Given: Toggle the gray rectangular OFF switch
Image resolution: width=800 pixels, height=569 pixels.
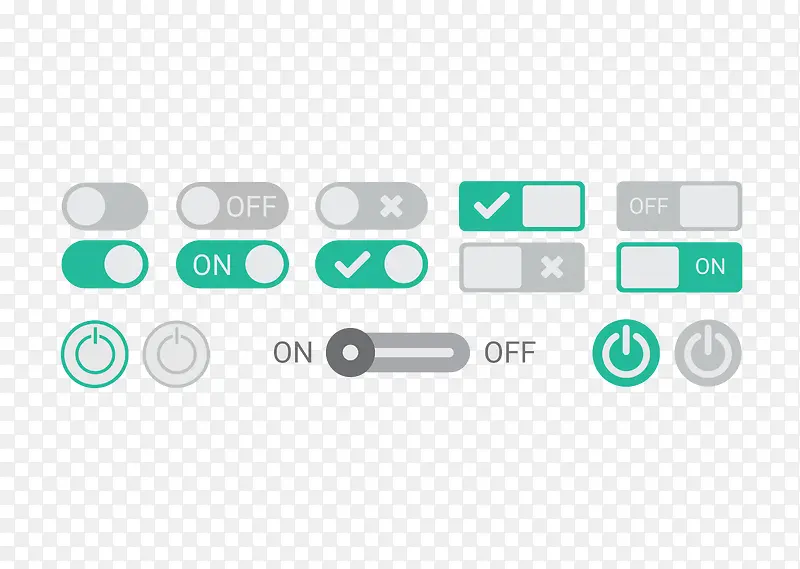Looking at the screenshot, I should (679, 206).
